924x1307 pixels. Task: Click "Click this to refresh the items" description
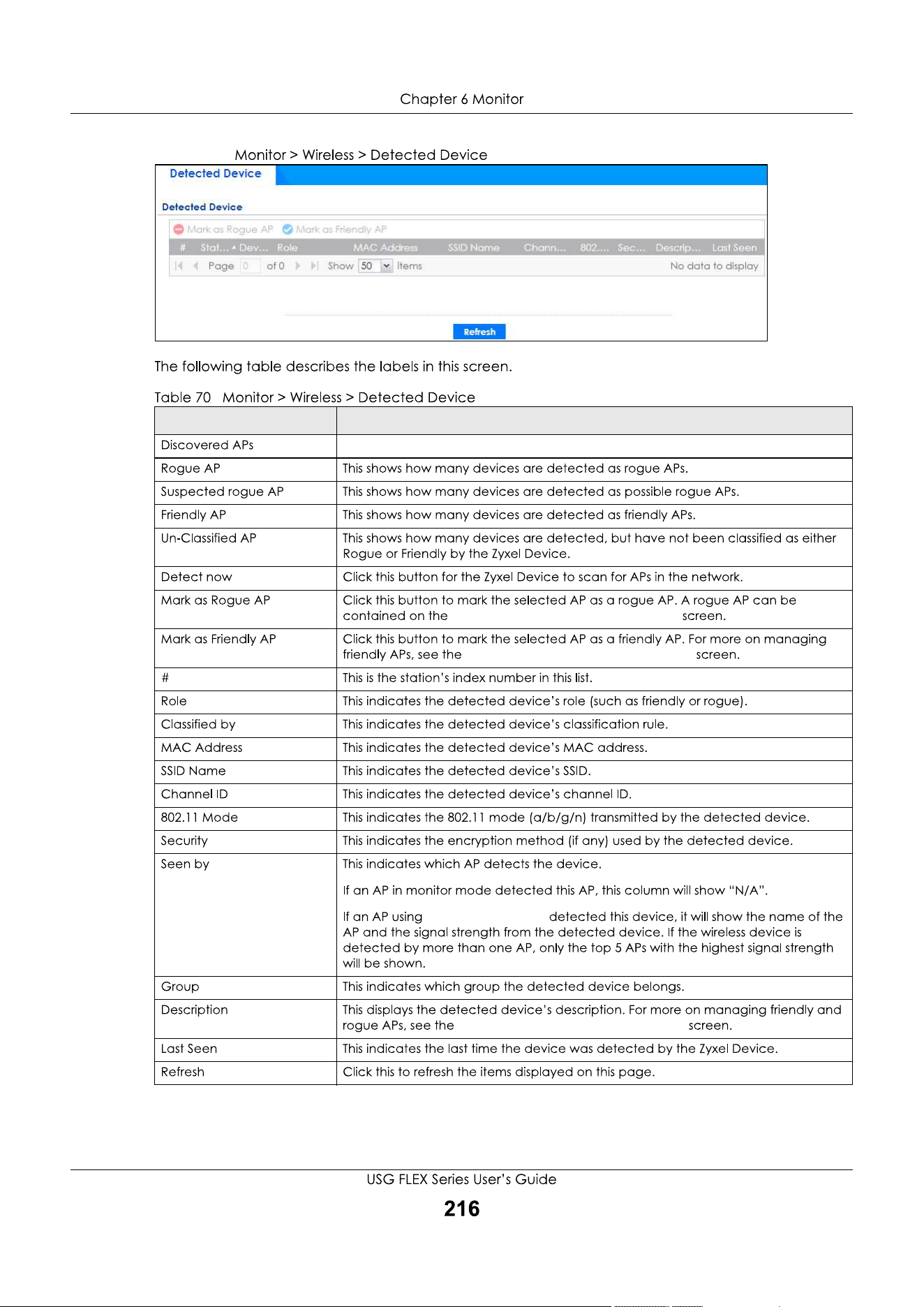[498, 1072]
